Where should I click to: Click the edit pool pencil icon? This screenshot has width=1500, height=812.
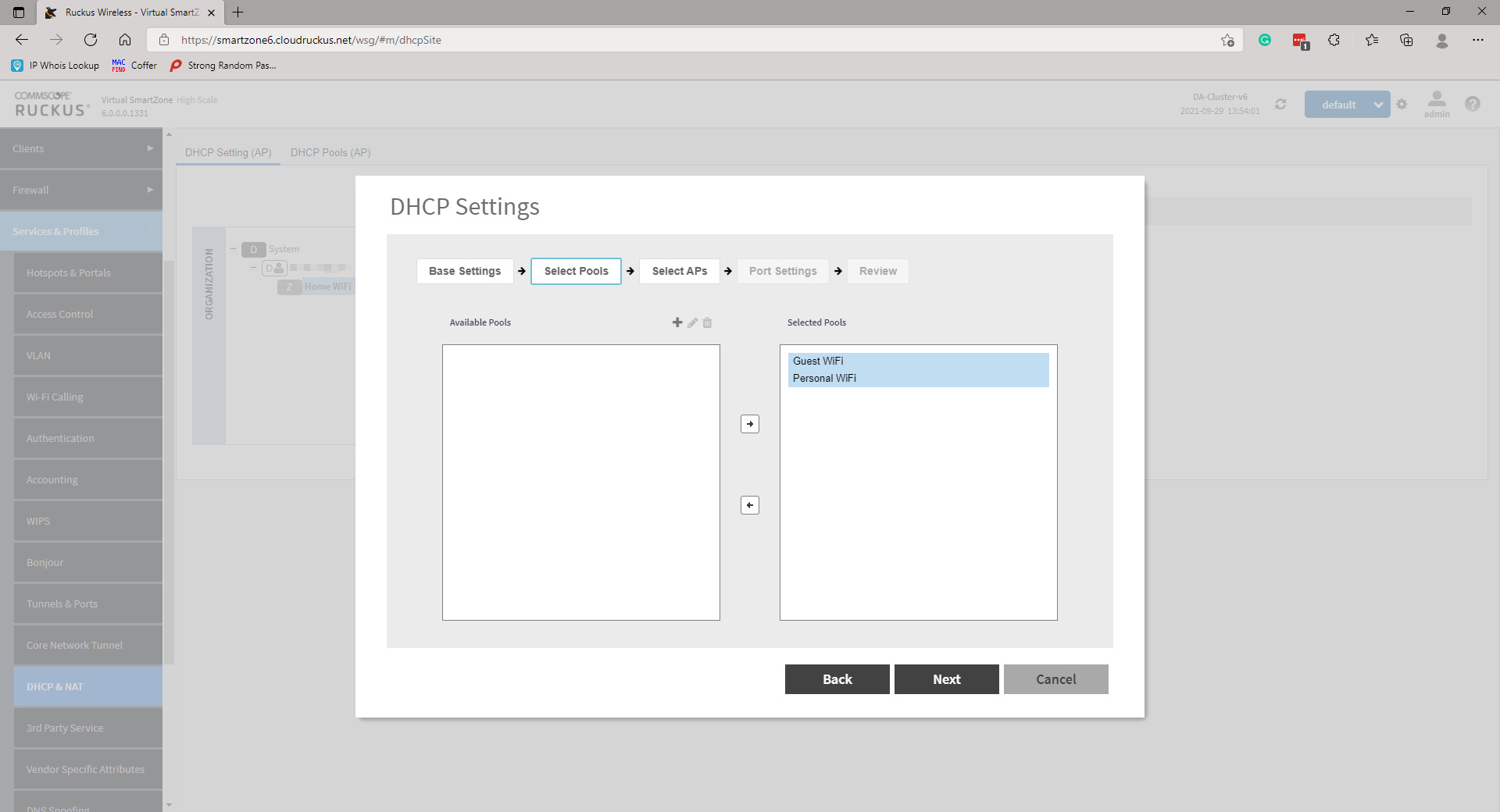tap(692, 322)
